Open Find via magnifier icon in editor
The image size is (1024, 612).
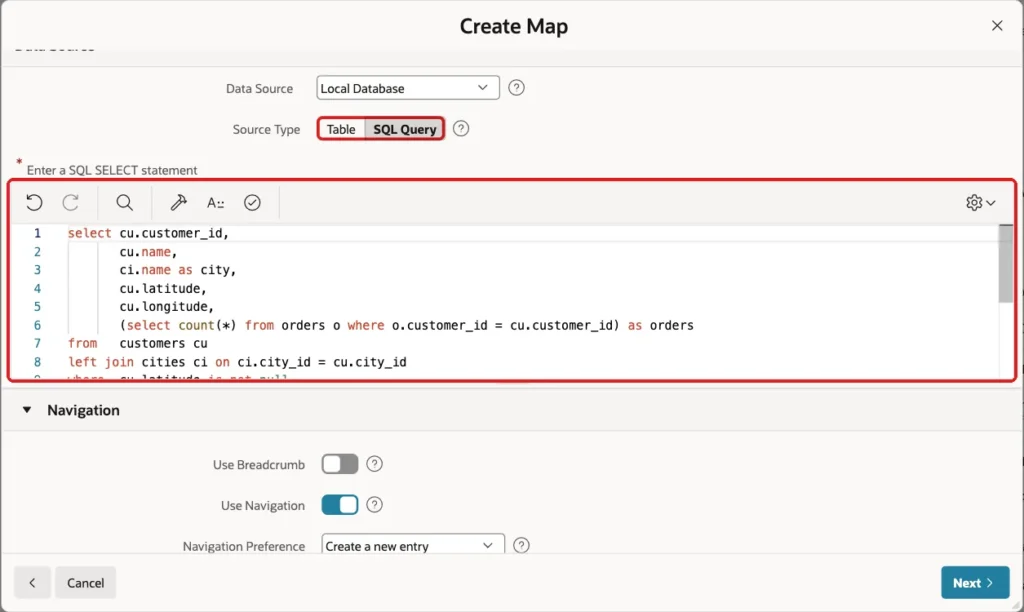[x=125, y=202]
